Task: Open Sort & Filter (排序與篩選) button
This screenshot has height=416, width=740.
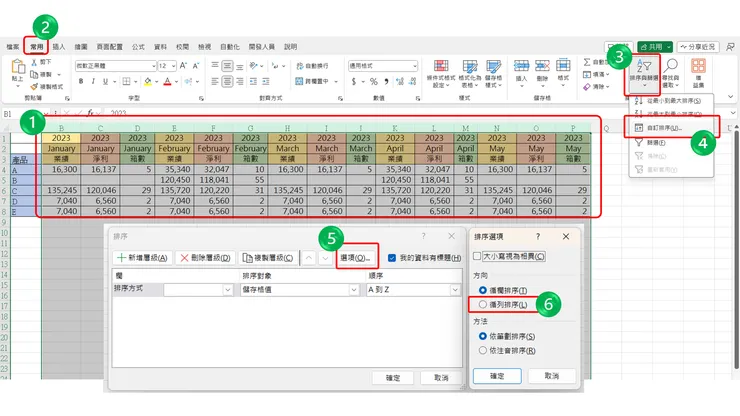Action: coord(644,73)
